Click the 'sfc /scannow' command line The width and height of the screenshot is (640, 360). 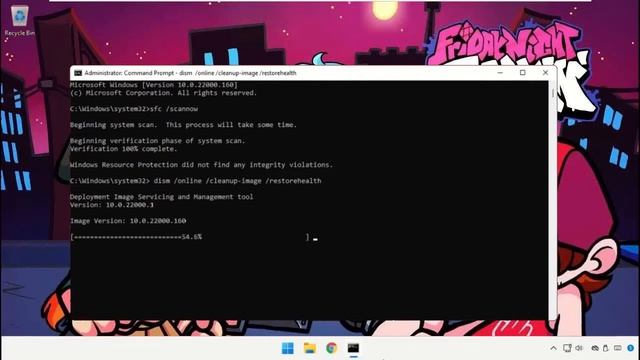coord(134,109)
